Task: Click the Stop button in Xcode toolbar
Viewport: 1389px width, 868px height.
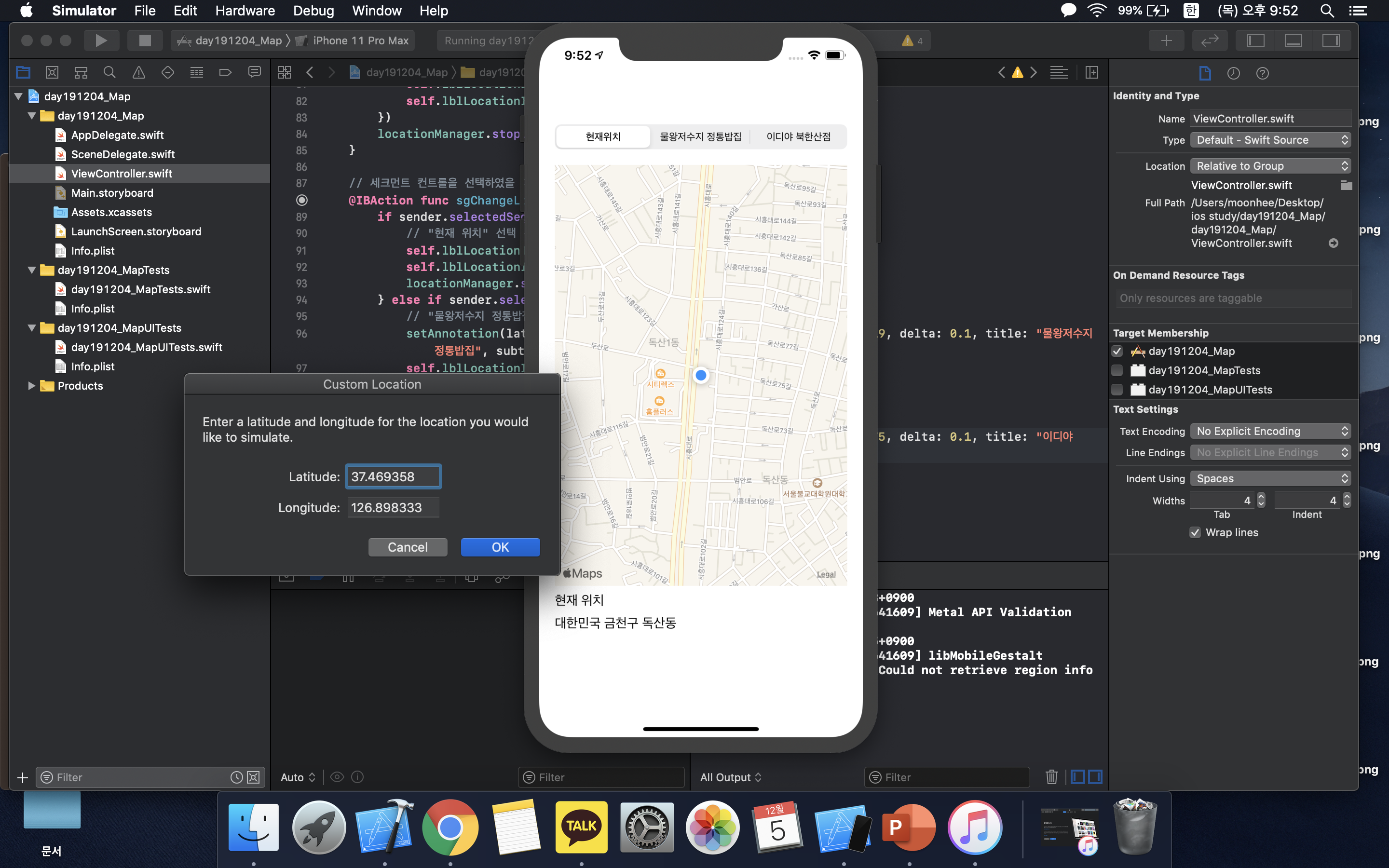Action: [145, 40]
